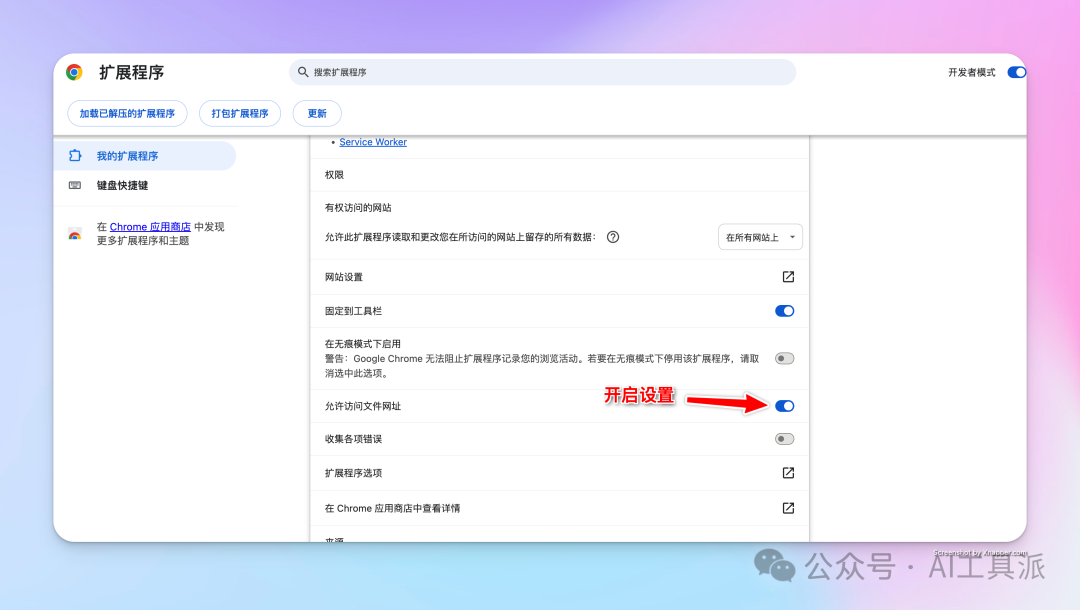Click 打包扩展程序 button

coord(240,114)
